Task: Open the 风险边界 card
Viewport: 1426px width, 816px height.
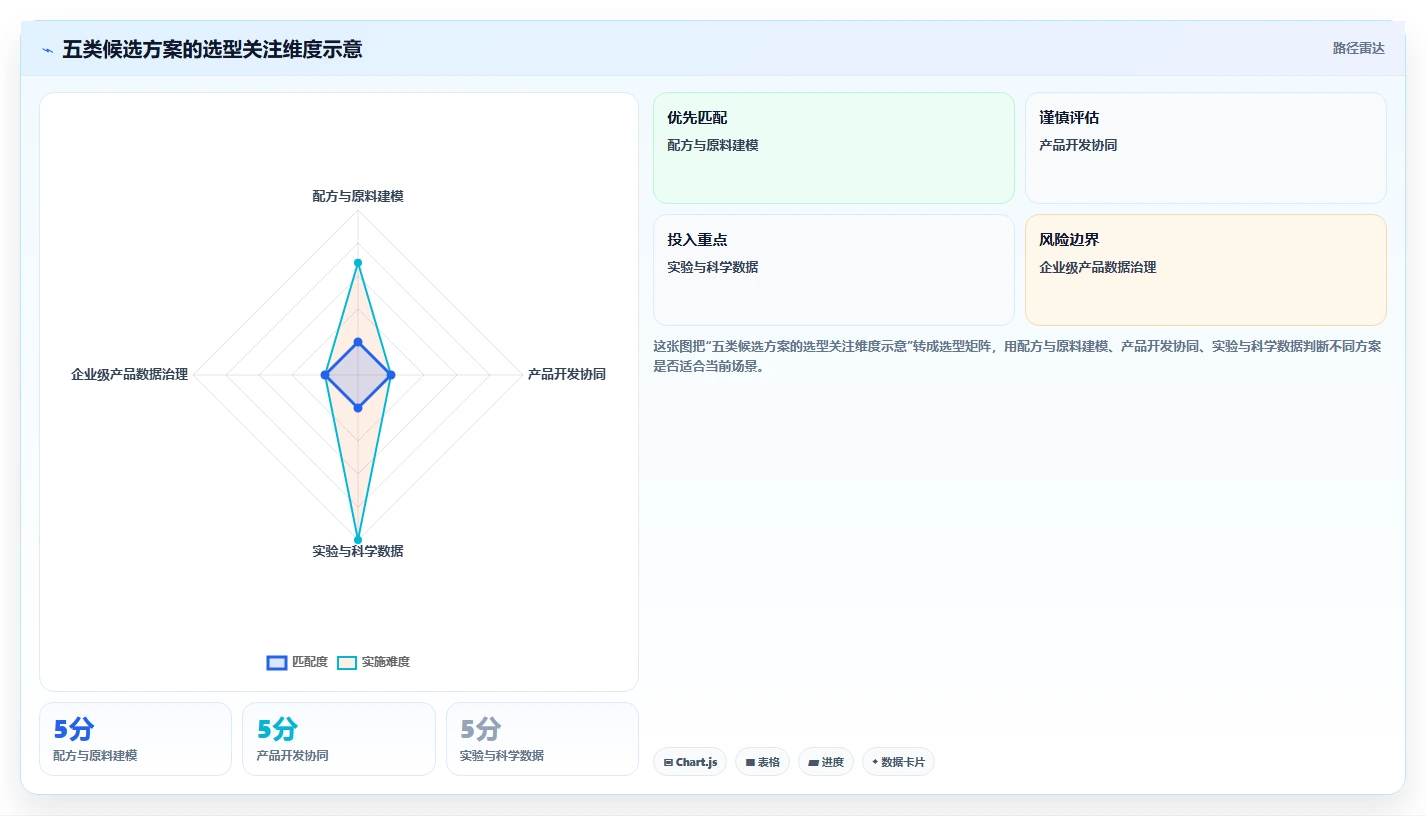Action: (x=1206, y=270)
